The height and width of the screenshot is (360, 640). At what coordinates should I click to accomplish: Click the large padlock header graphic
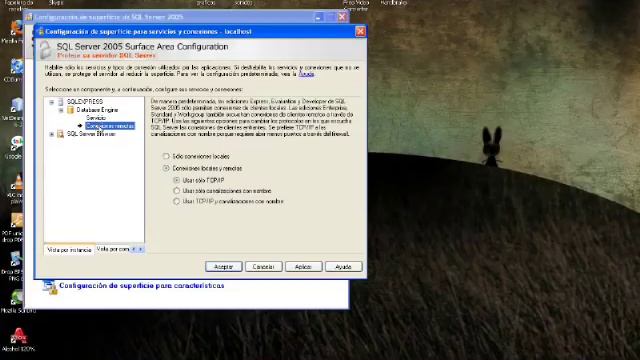click(45, 51)
